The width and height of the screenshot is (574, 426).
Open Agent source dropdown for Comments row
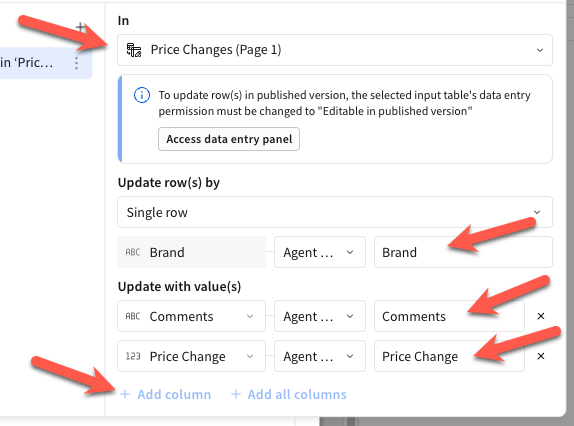320,316
